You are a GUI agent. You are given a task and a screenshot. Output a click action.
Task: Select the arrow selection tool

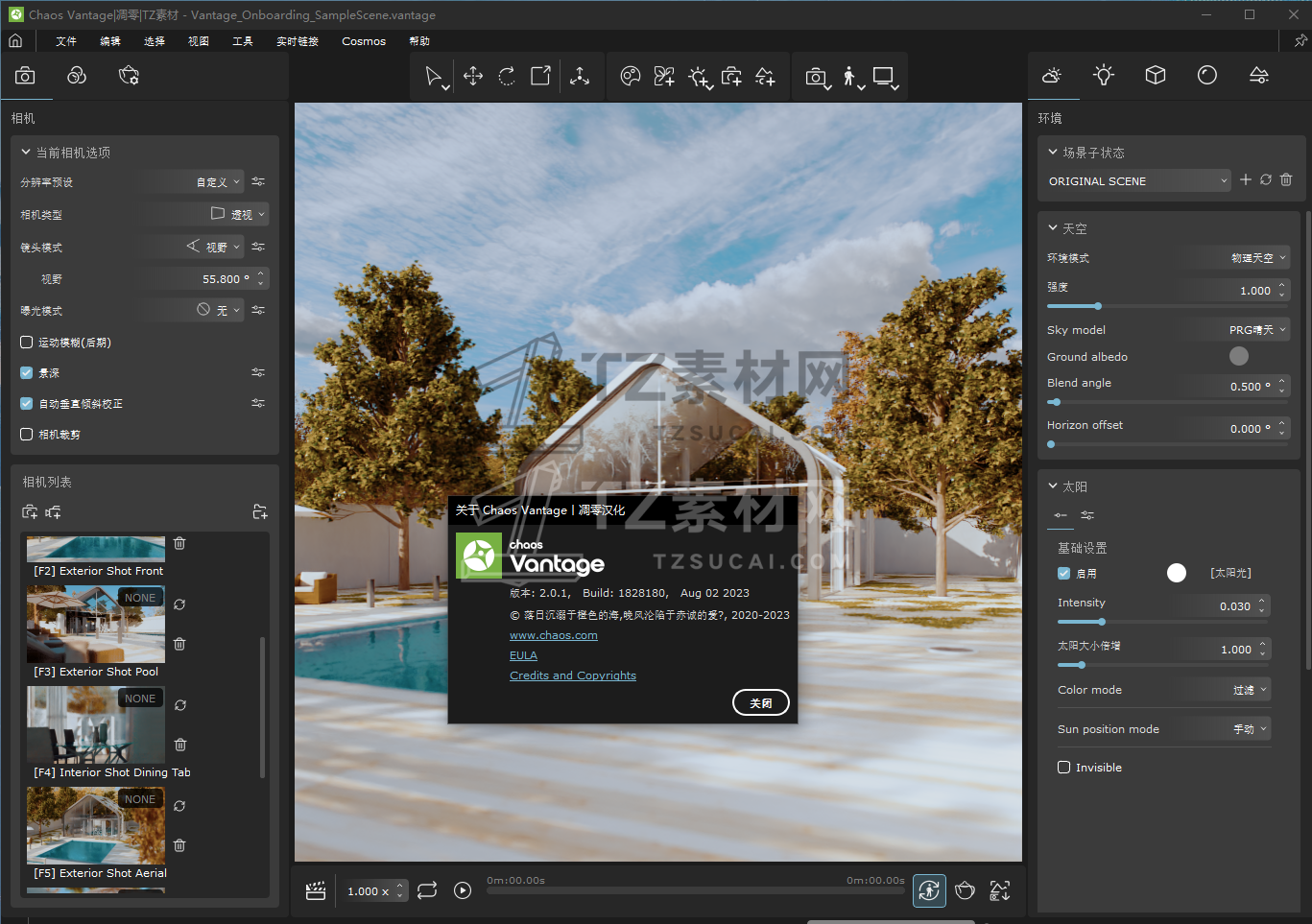tap(434, 77)
